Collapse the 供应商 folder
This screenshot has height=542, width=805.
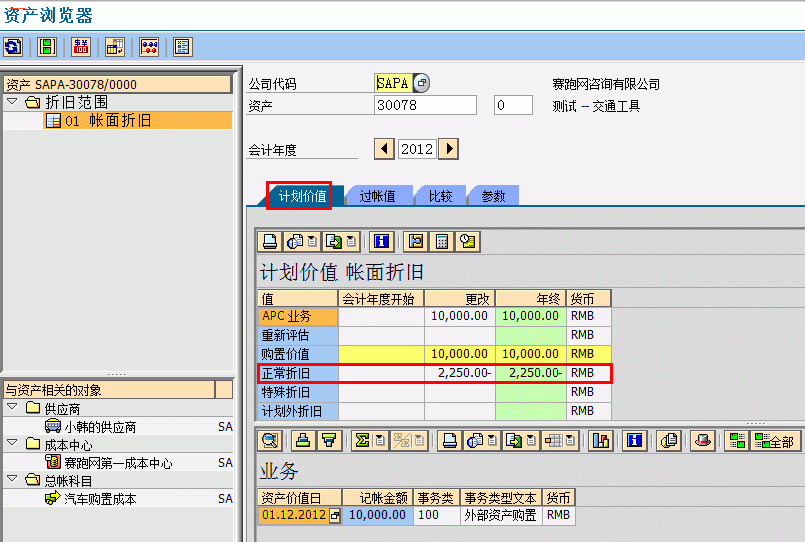point(12,408)
